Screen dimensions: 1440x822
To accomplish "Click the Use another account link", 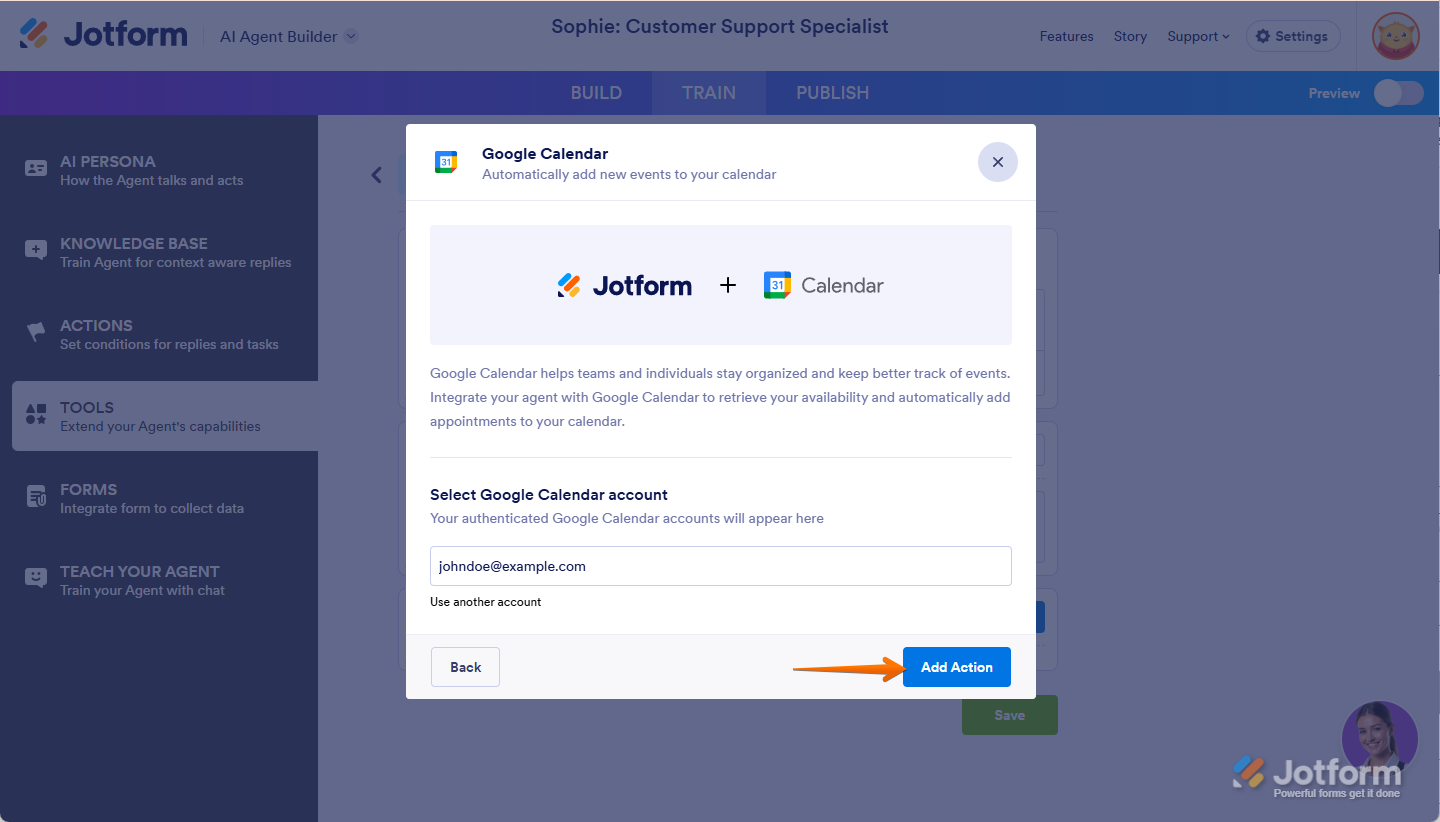I will tap(486, 602).
